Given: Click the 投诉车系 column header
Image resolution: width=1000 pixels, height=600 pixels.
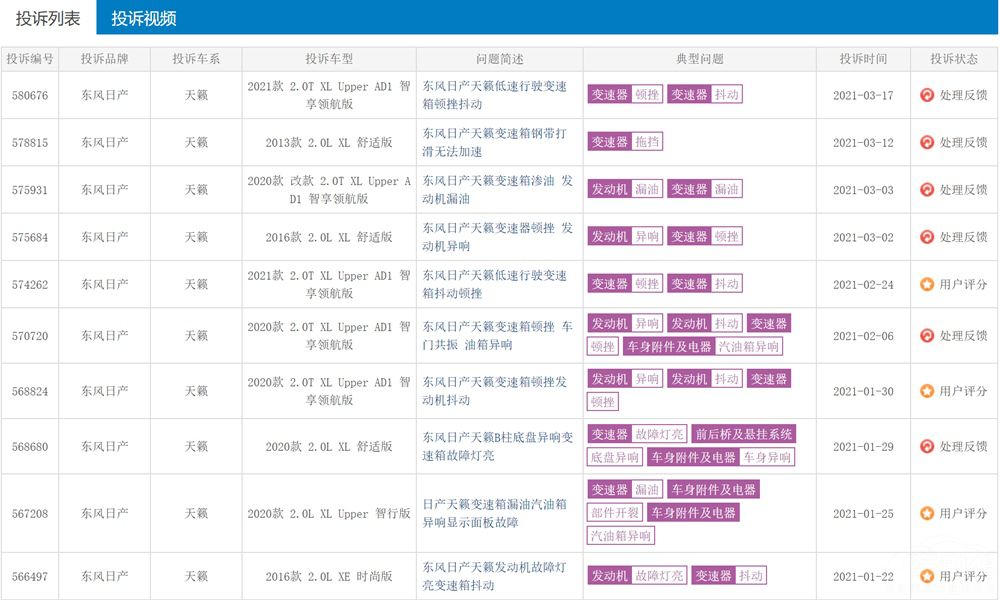Looking at the screenshot, I should point(196,59).
